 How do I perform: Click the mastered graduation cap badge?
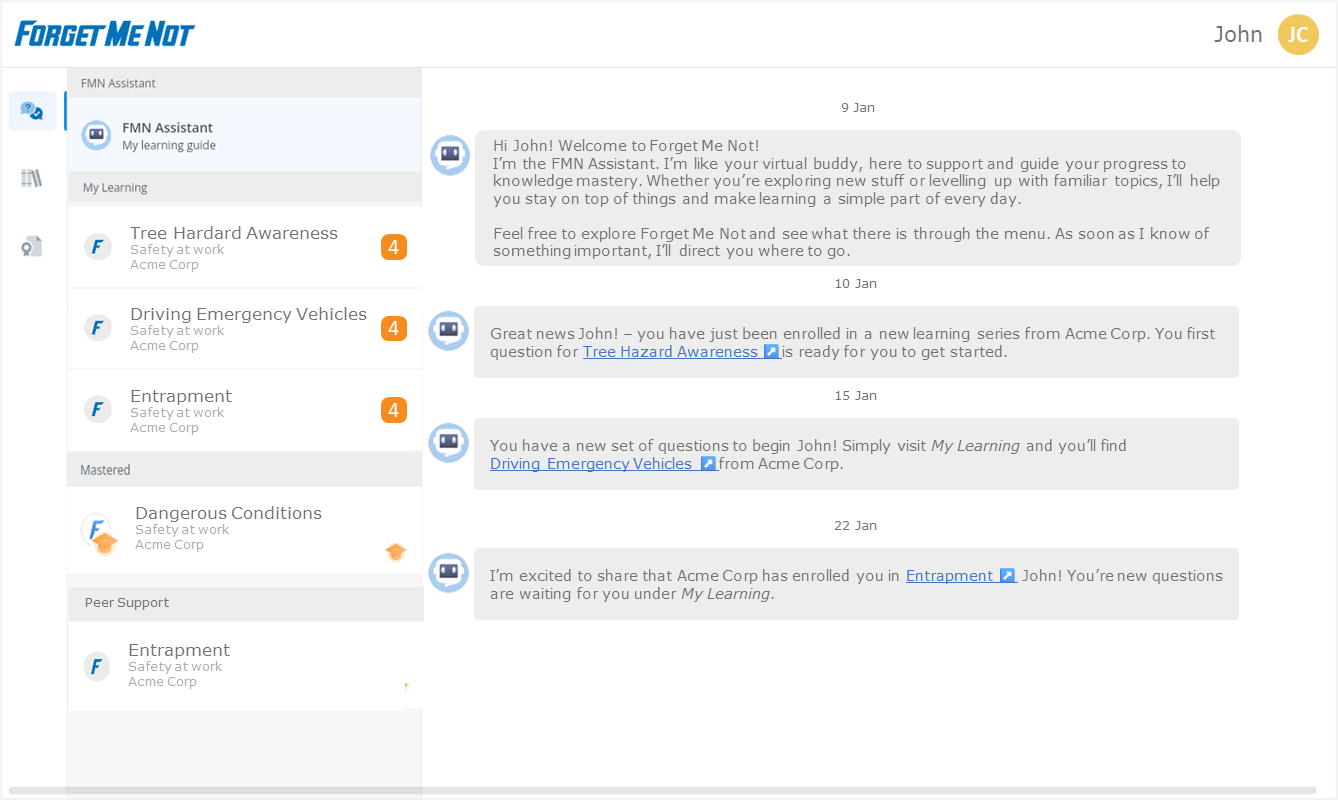click(395, 552)
